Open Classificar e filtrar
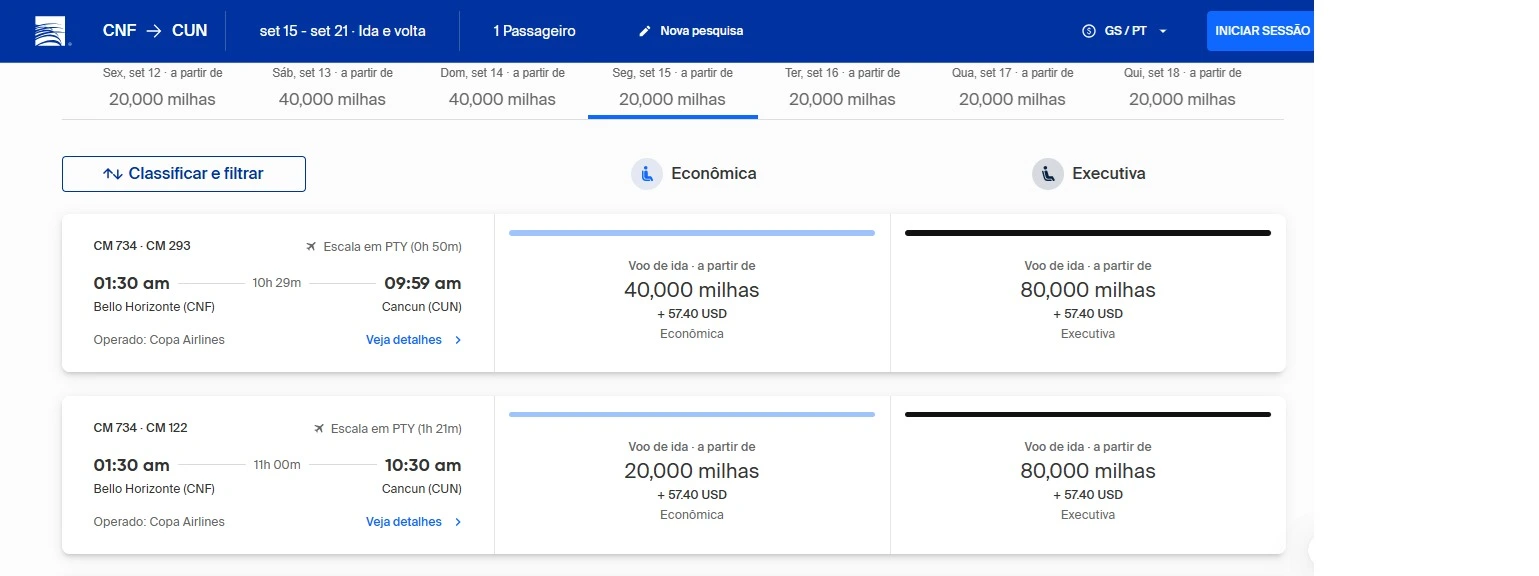 (x=184, y=174)
